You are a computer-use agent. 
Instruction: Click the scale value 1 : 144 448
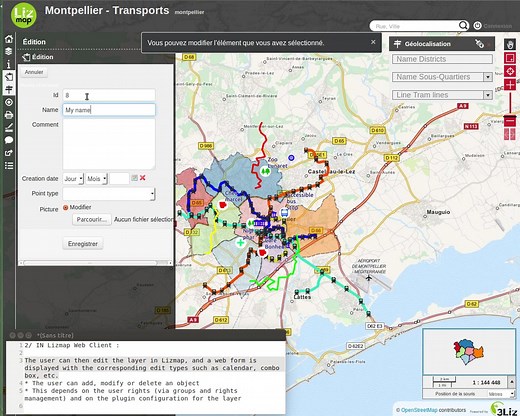click(487, 382)
